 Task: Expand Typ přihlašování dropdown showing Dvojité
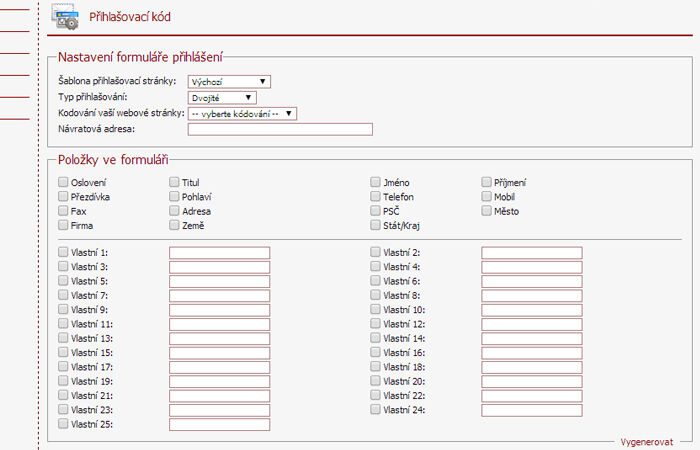pyautogui.click(x=222, y=98)
